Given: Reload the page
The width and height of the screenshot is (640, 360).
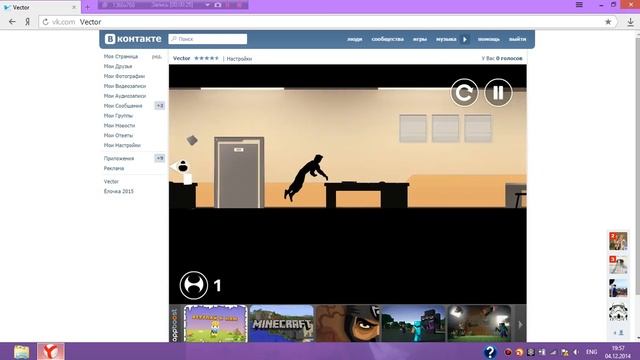Looking at the screenshot, I should (x=45, y=22).
